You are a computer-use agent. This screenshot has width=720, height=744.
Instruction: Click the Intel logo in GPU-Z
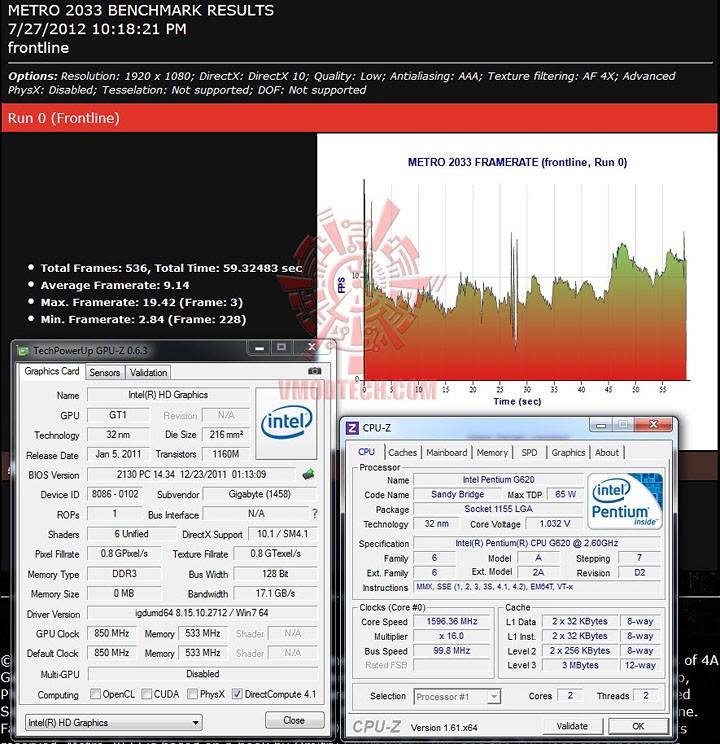point(286,423)
